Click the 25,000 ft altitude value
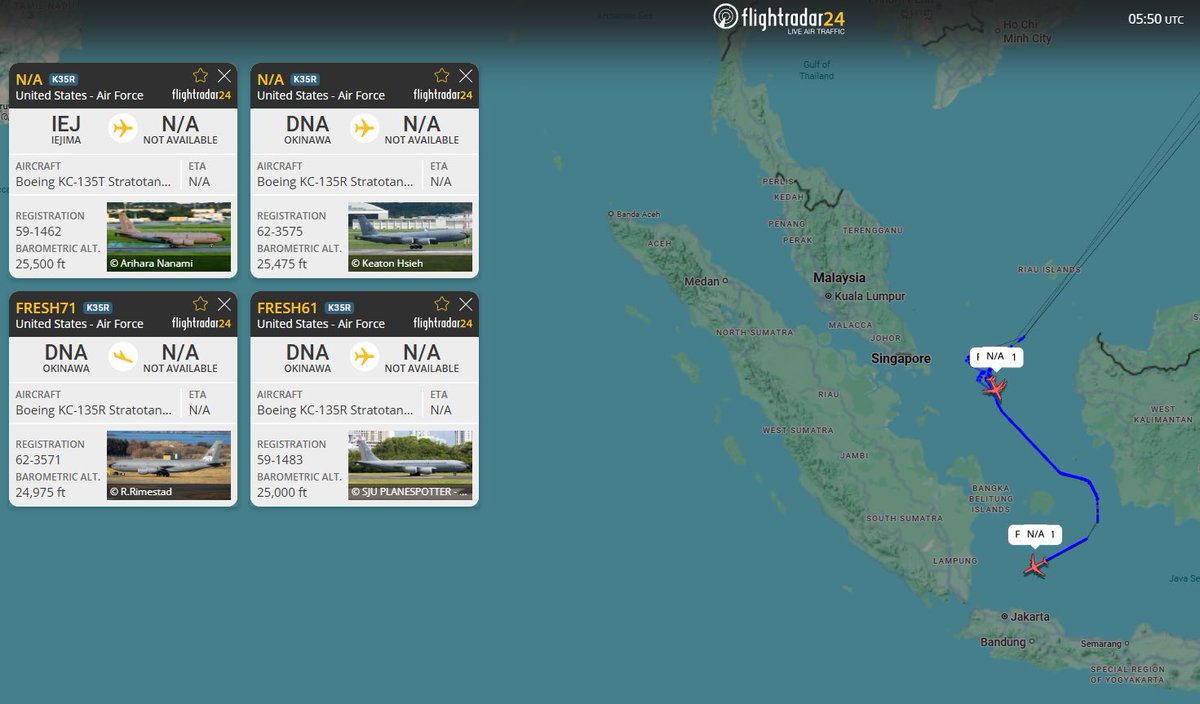1200x704 pixels. click(x=282, y=492)
